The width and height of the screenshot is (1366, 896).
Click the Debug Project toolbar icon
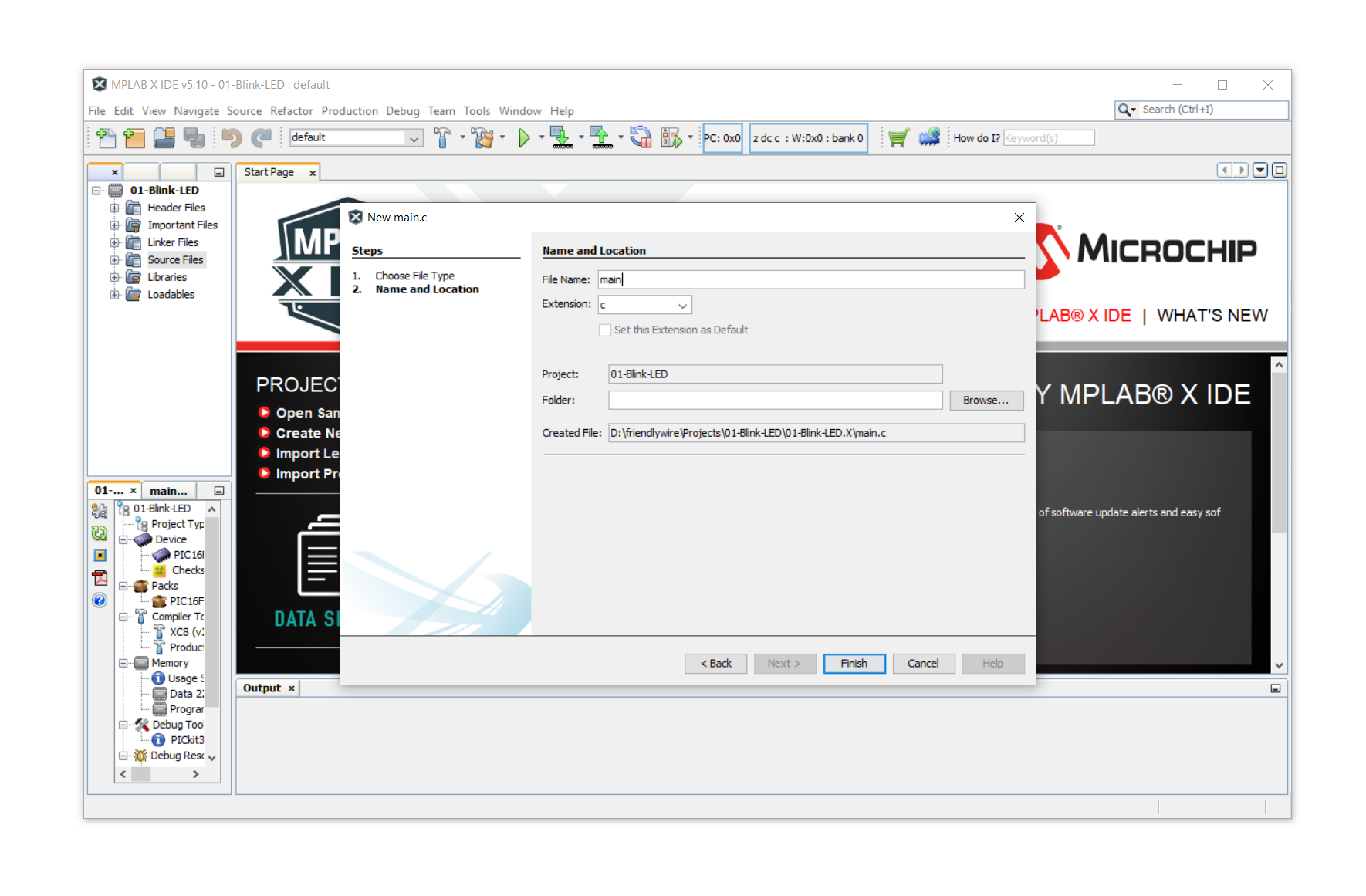[671, 138]
